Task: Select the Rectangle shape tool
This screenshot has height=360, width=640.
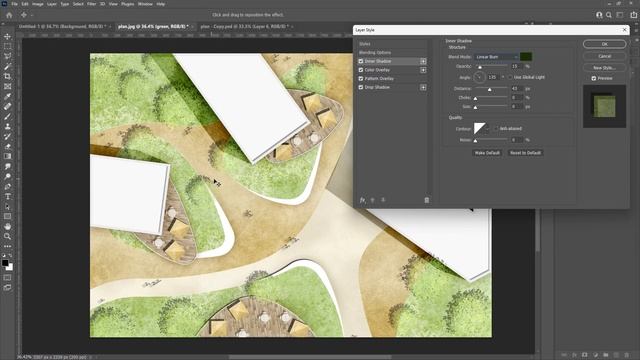Action: [7, 216]
